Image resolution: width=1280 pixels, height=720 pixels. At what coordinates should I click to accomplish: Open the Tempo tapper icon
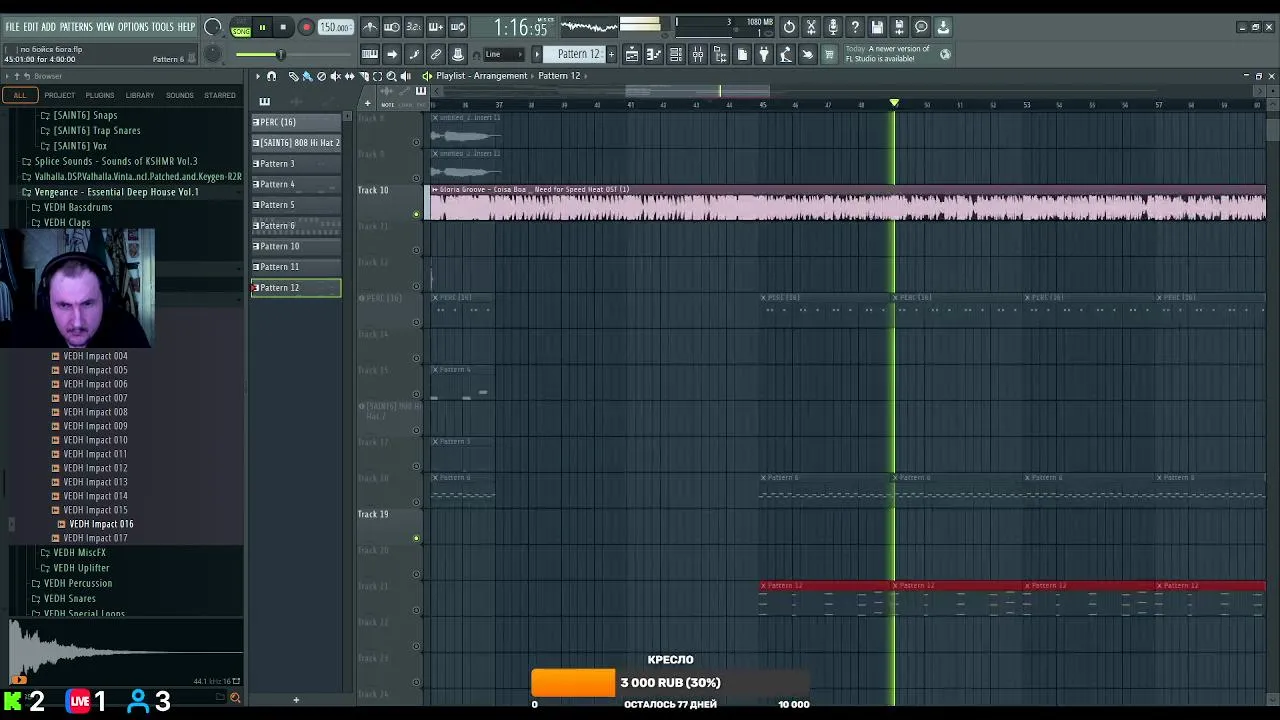(786, 54)
